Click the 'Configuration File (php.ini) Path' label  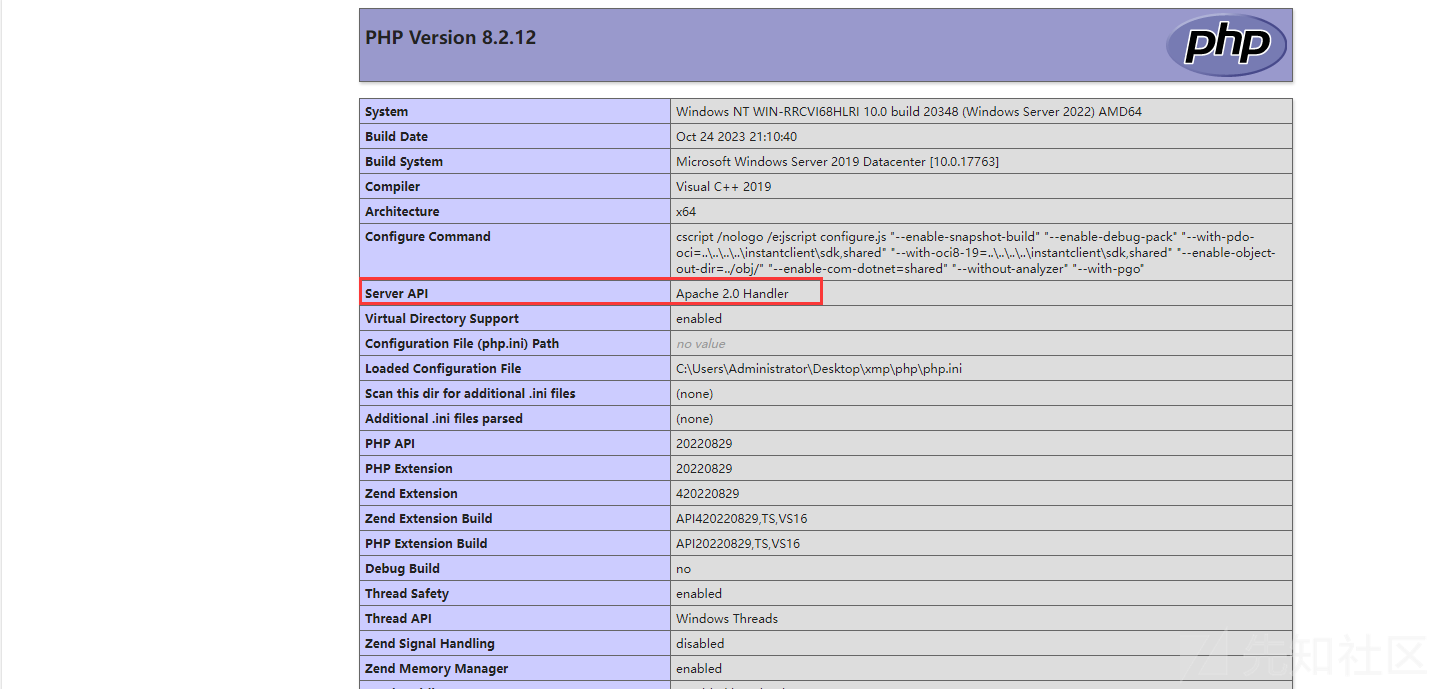tap(462, 344)
